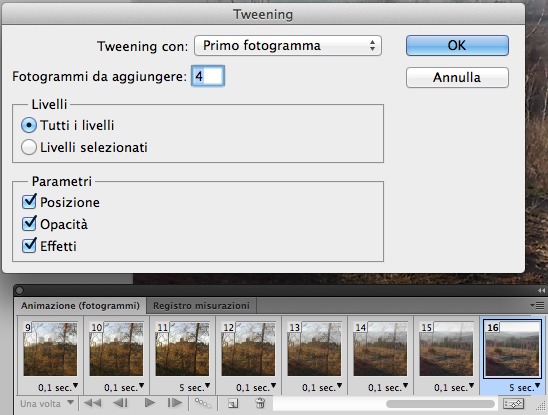
Task: Click the tween animation frames icon
Action: click(x=203, y=403)
